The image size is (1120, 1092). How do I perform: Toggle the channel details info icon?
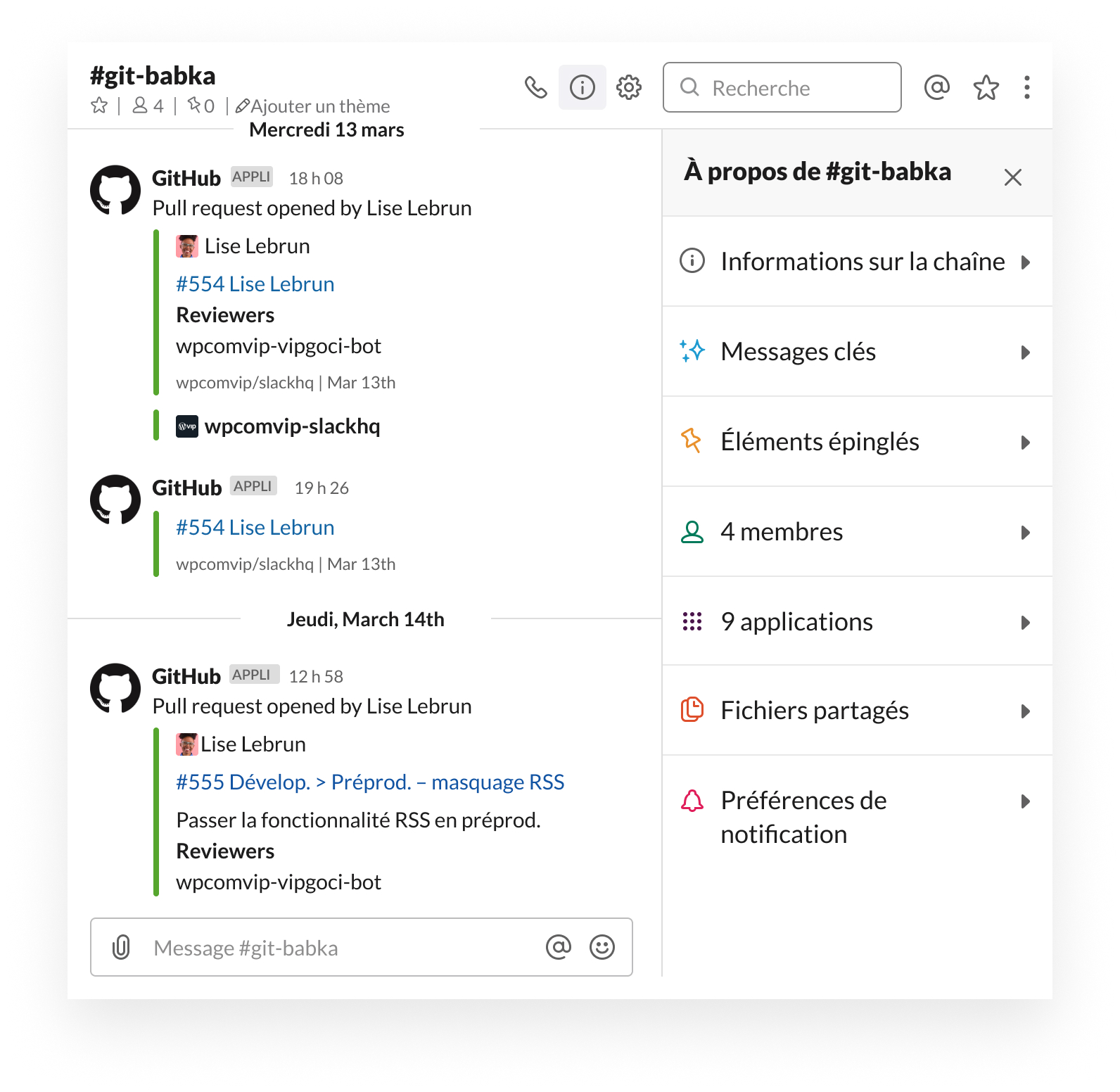pos(583,87)
